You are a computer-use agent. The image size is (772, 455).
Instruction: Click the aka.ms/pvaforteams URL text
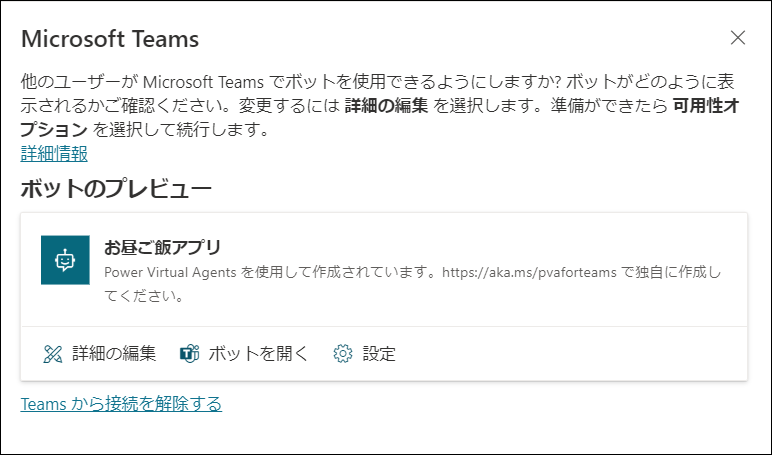(x=529, y=272)
